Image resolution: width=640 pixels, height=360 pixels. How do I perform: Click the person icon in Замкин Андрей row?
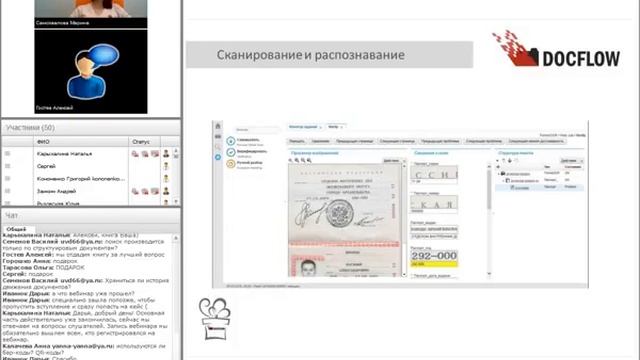[166, 191]
